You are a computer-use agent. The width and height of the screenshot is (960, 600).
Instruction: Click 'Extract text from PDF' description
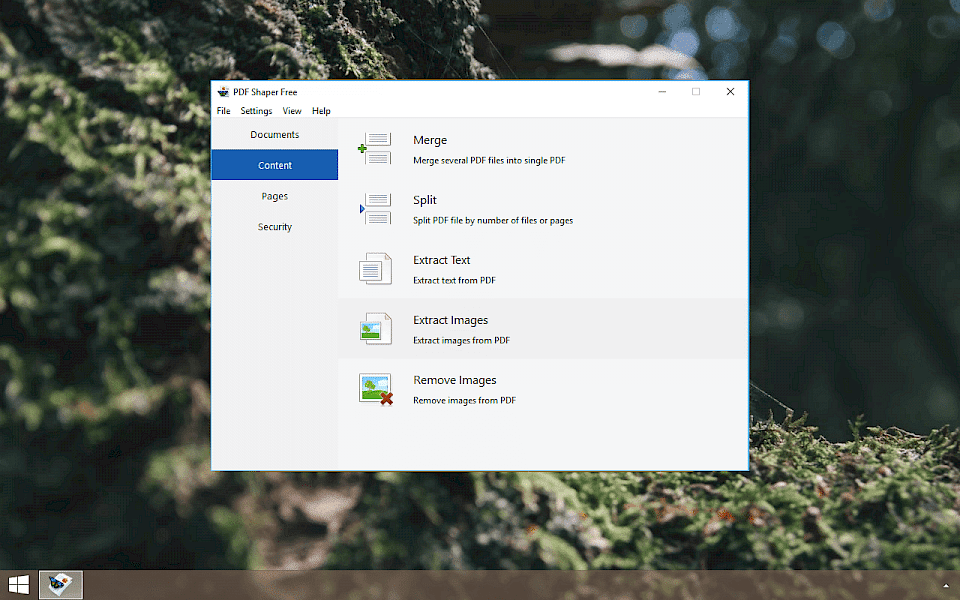tap(454, 280)
